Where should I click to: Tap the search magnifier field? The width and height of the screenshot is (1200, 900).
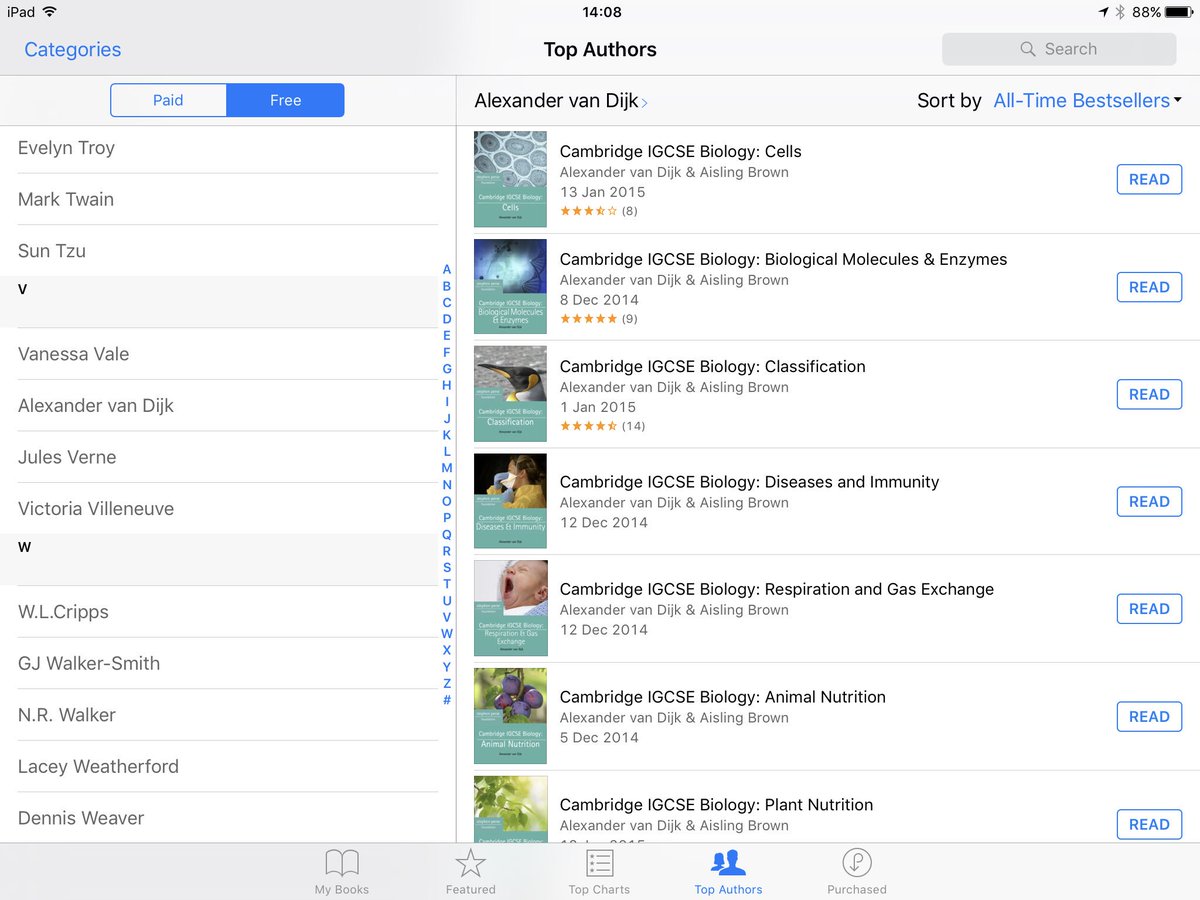click(1059, 49)
